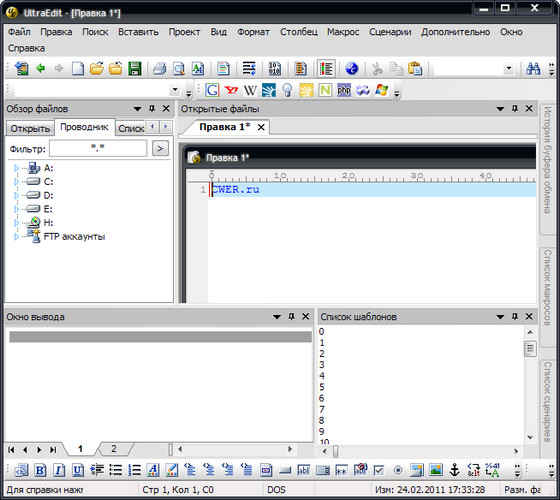The height and width of the screenshot is (500, 560).
Task: Pin the Список шаблонов panel
Action: coord(515,316)
